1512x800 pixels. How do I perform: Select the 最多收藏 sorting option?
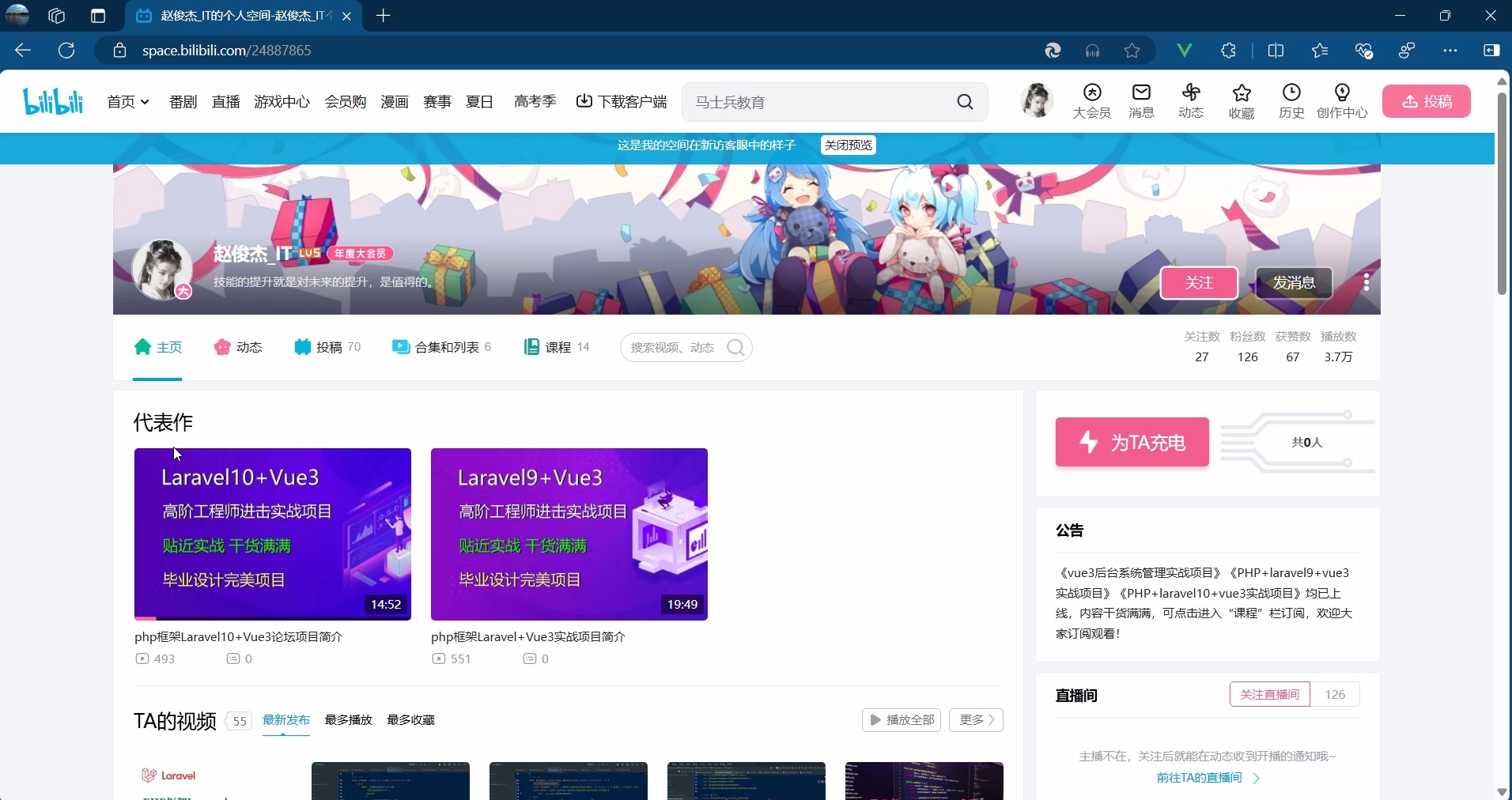click(x=410, y=720)
